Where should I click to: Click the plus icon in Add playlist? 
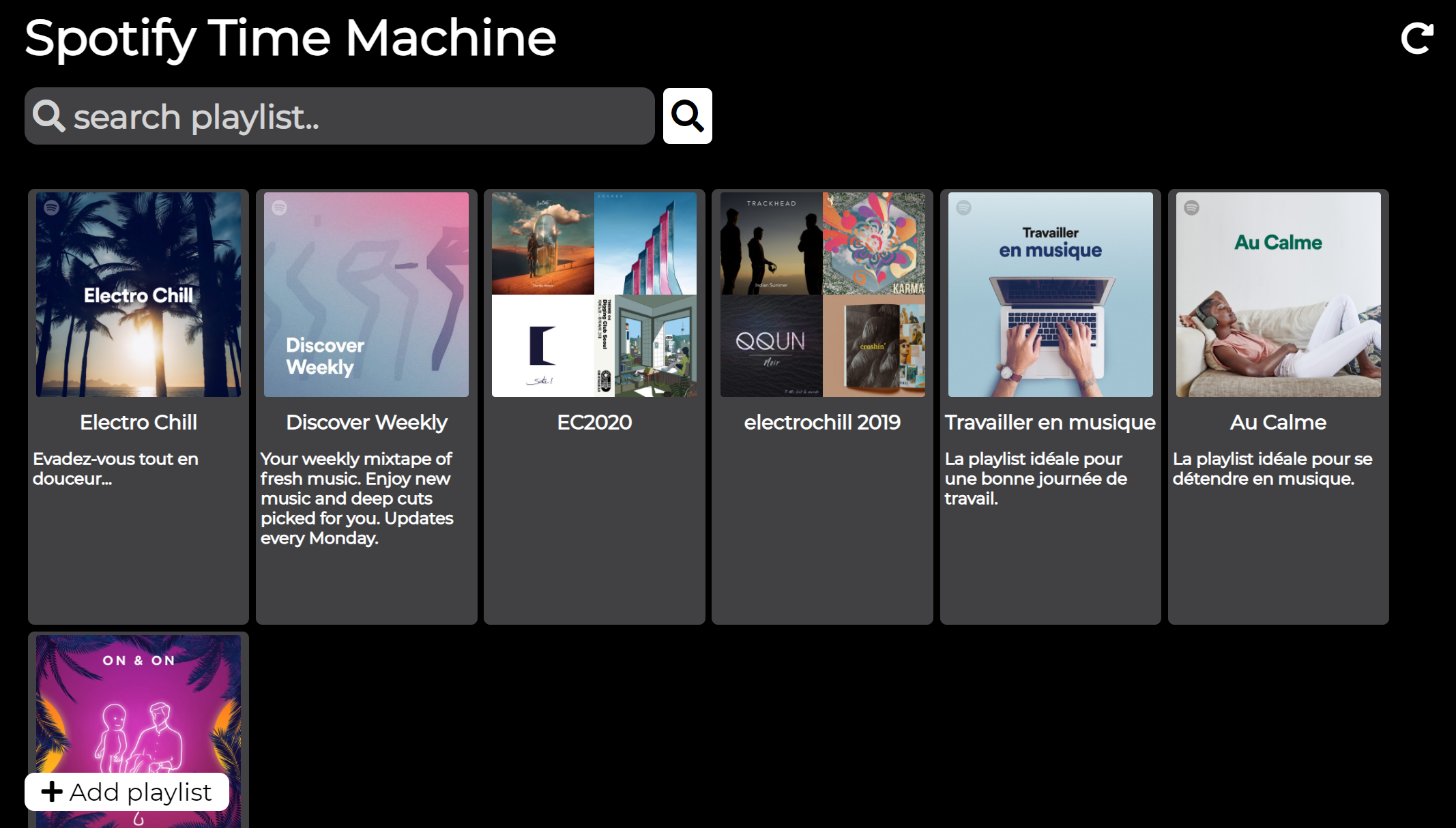(x=52, y=792)
